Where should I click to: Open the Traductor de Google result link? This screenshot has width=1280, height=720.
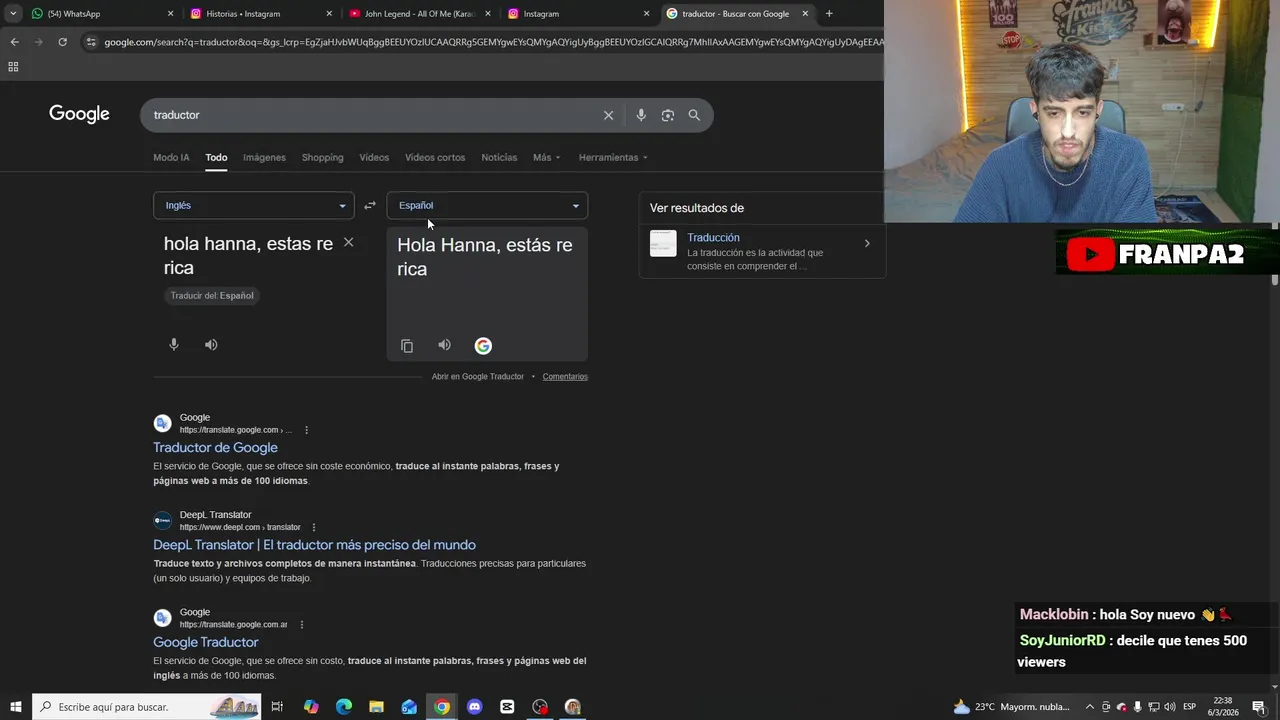215,447
